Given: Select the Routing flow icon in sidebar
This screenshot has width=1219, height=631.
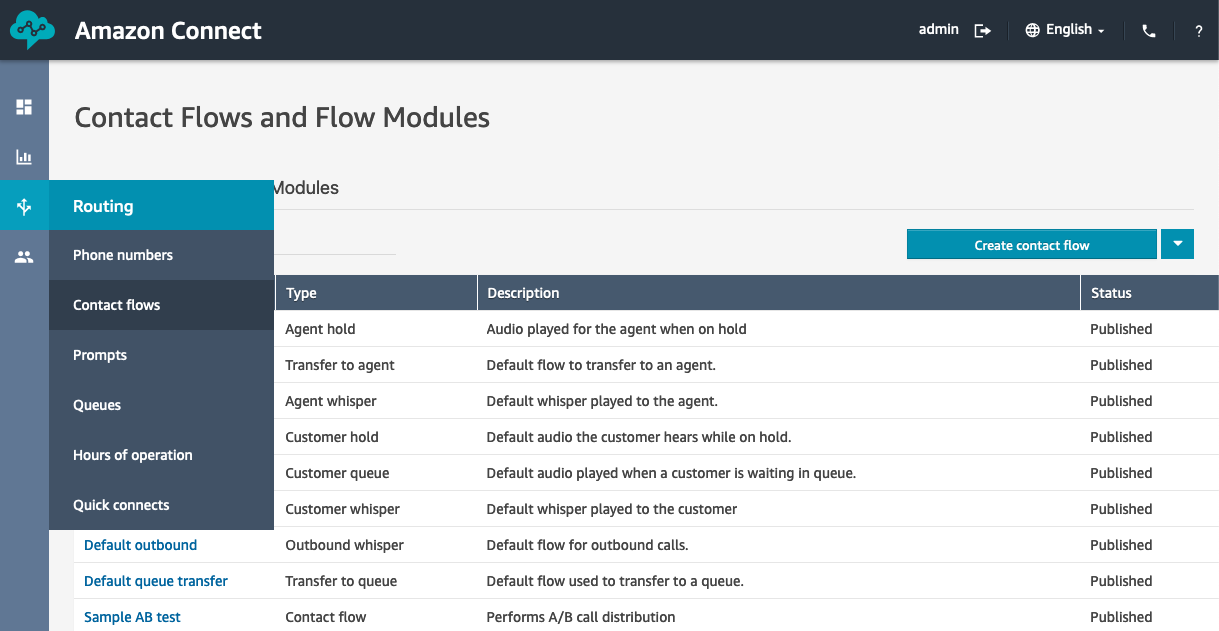Looking at the screenshot, I should pos(24,207).
